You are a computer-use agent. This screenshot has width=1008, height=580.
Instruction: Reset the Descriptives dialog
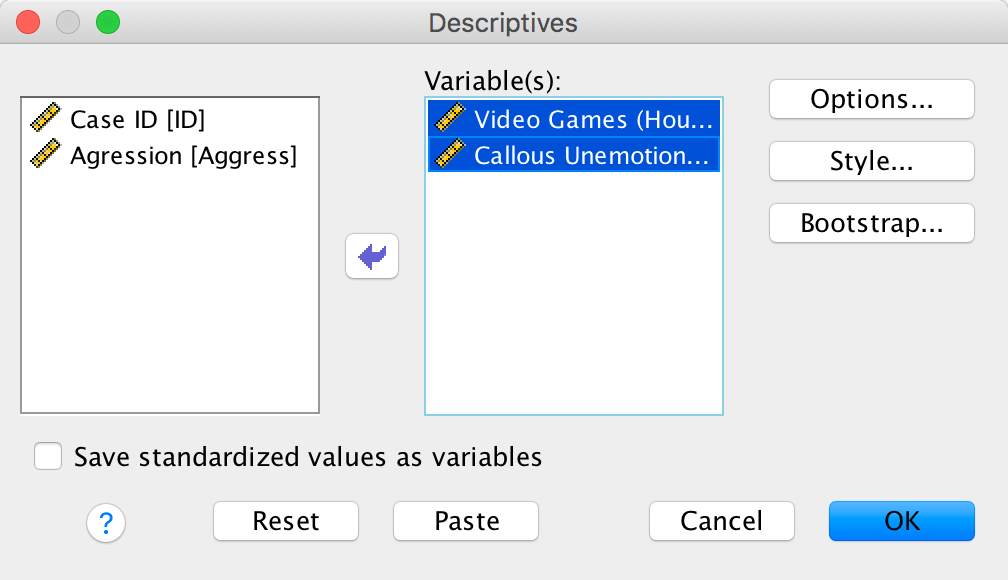(x=286, y=521)
